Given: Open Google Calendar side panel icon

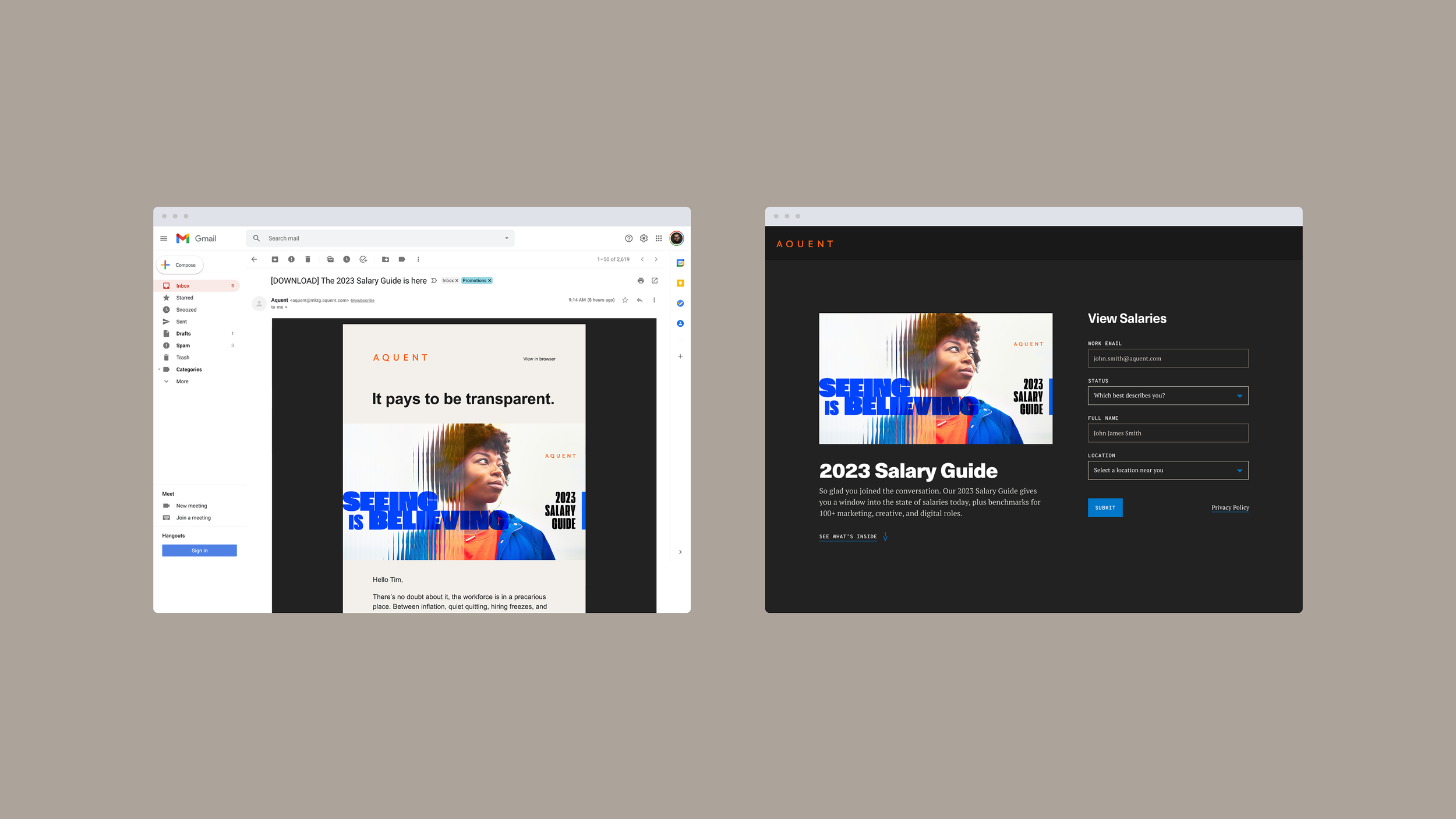Looking at the screenshot, I should pos(680,263).
